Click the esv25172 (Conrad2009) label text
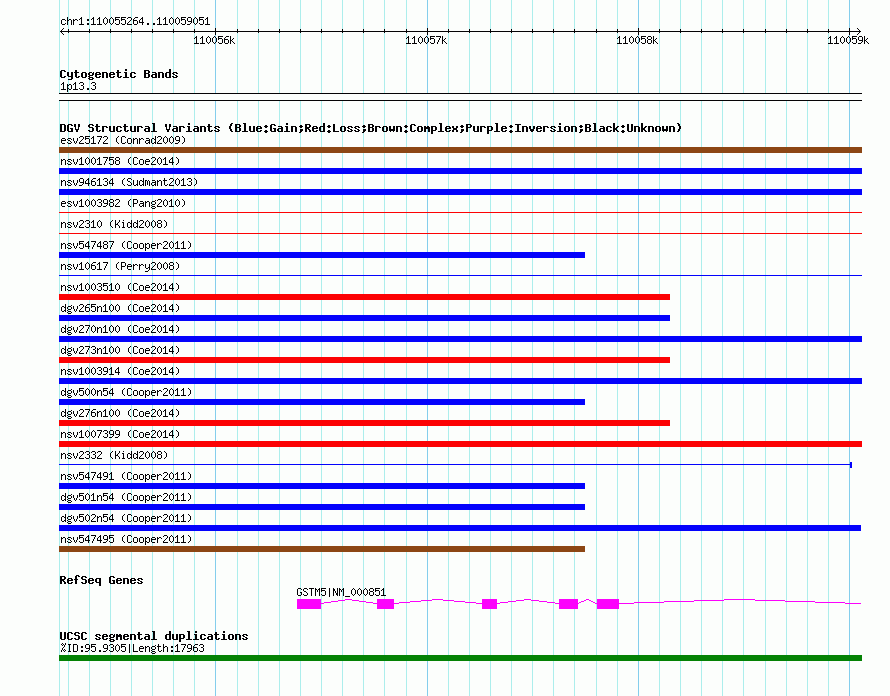Viewport: 890px width, 696px height. [123, 140]
